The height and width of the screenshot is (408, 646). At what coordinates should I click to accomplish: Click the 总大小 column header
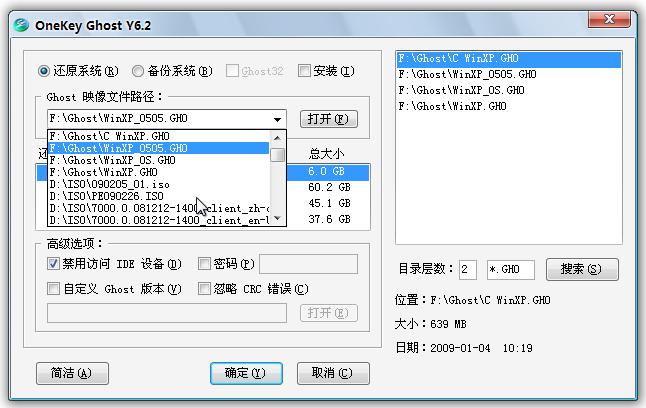click(x=326, y=154)
